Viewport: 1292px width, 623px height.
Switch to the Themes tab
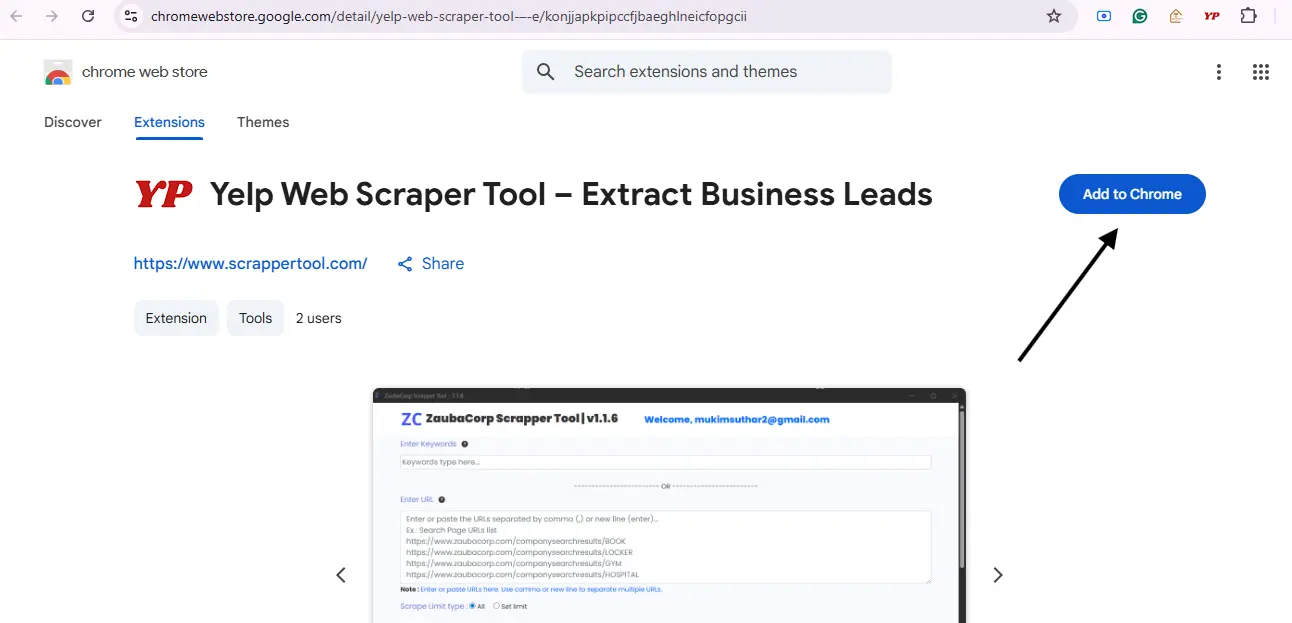262,121
